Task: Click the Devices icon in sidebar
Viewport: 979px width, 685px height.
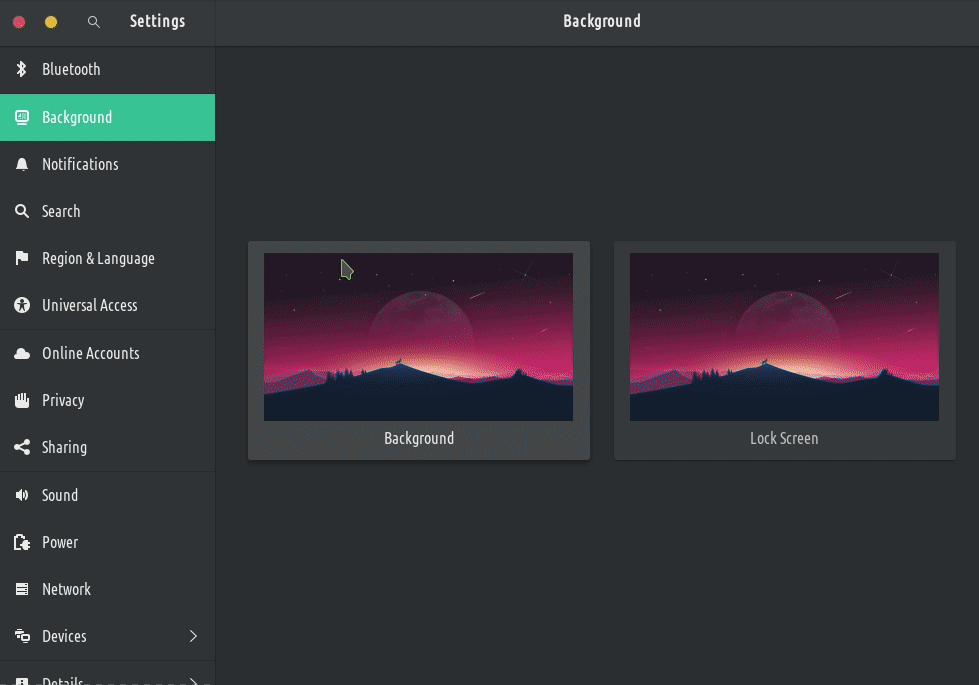Action: tap(21, 637)
